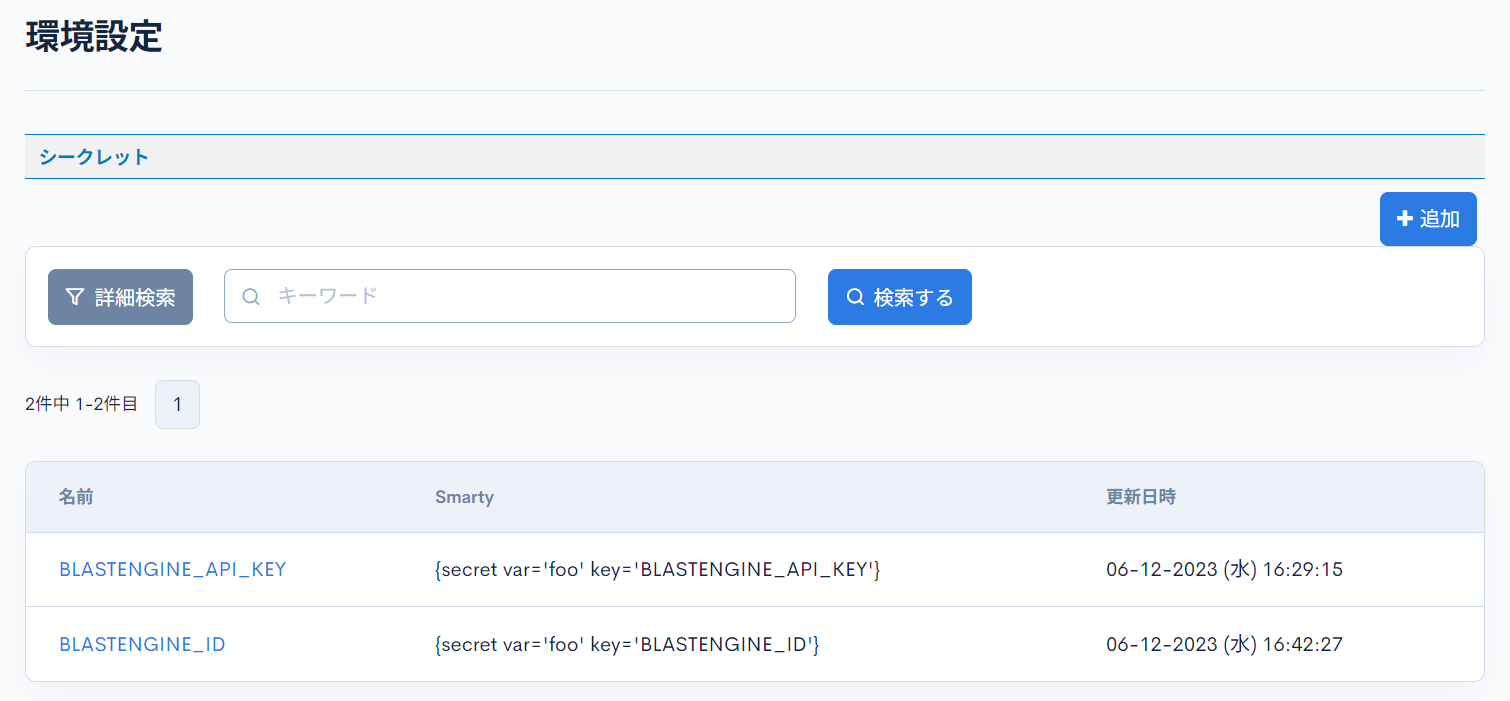This screenshot has height=701, width=1510.
Task: Click the magnifier icon inside the keyword field
Action: (250, 296)
